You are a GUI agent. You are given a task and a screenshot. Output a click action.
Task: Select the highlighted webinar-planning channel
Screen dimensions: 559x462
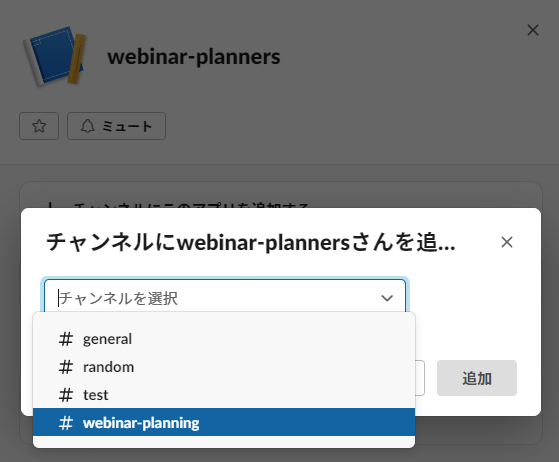pos(224,422)
